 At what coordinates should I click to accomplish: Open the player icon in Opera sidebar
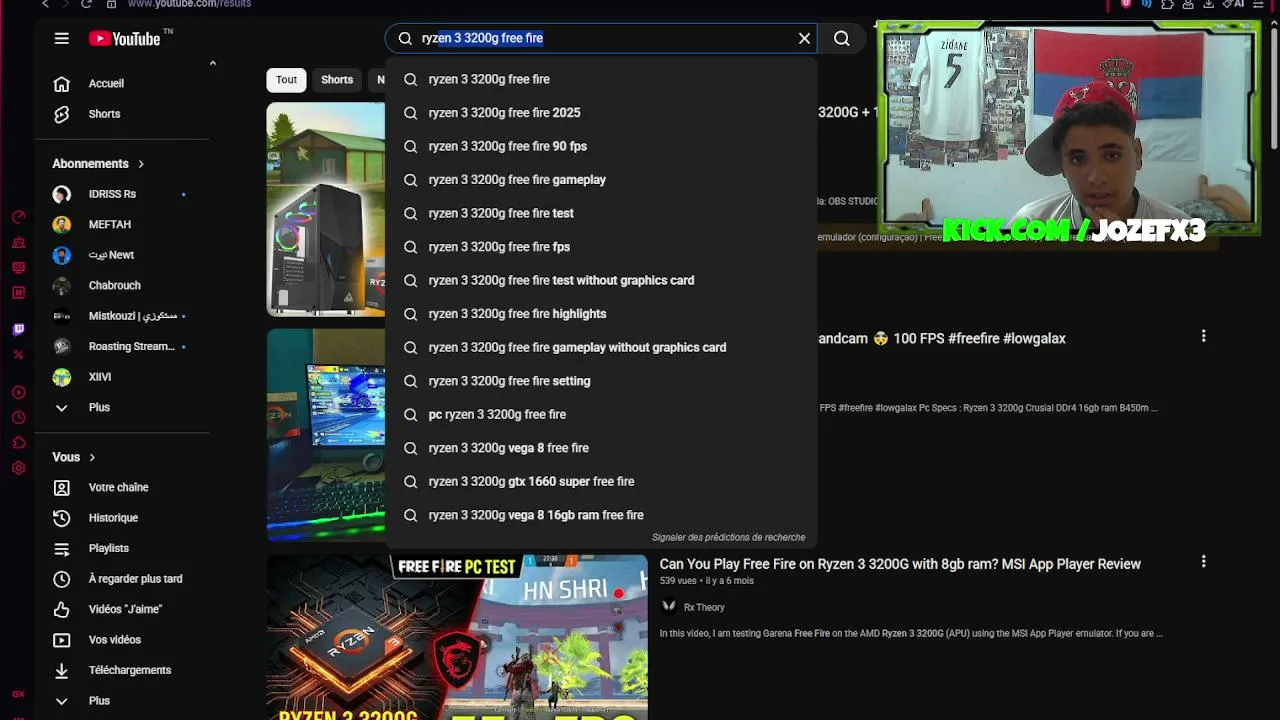[18, 393]
